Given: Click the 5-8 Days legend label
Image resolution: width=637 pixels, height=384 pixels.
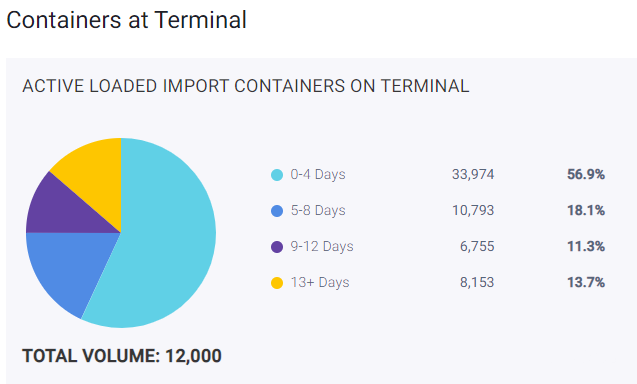Looking at the screenshot, I should (318, 210).
